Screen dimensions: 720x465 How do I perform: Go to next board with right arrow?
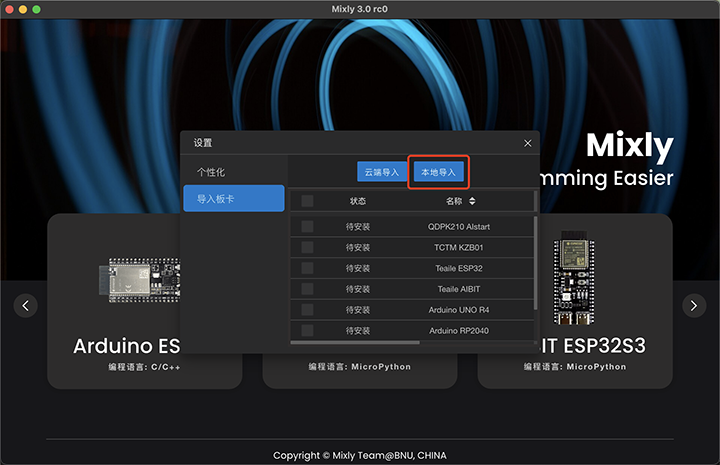point(694,305)
